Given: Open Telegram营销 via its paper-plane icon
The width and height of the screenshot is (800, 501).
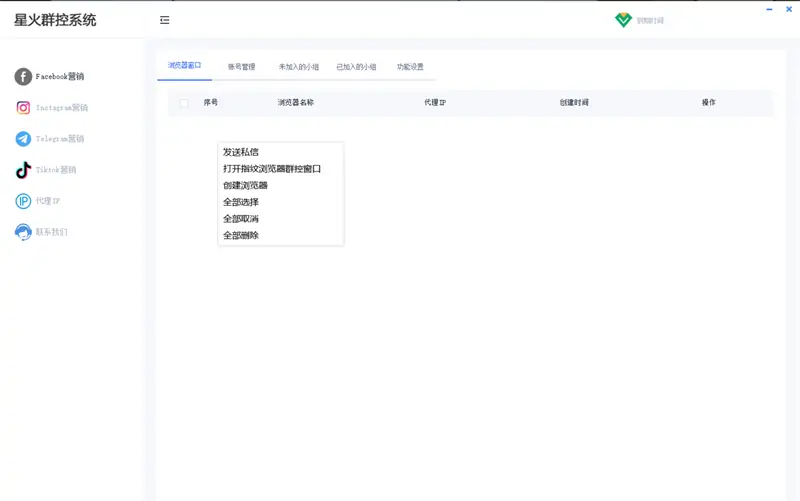Looking at the screenshot, I should click(x=23, y=139).
